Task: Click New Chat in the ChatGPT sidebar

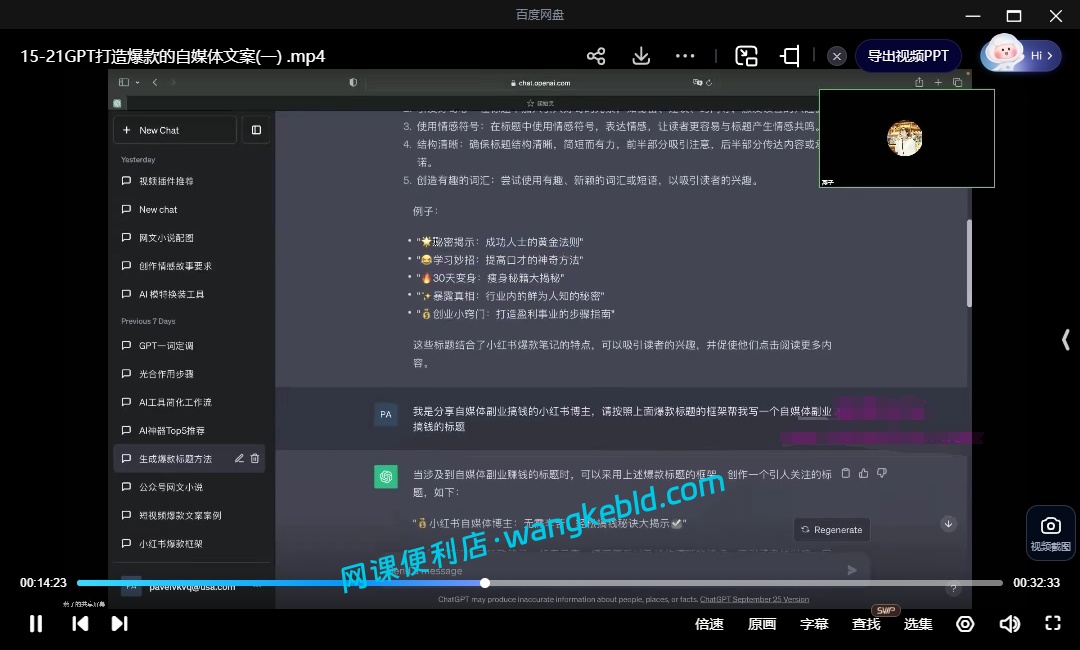Action: tap(175, 130)
